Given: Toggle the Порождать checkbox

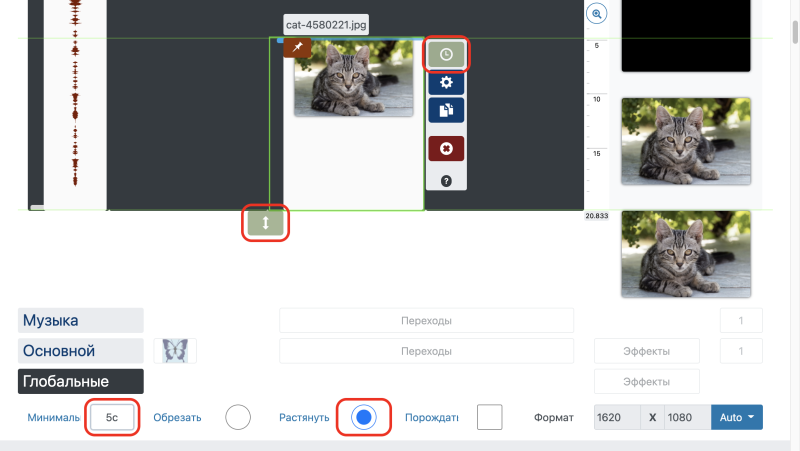Looking at the screenshot, I should 489,417.
